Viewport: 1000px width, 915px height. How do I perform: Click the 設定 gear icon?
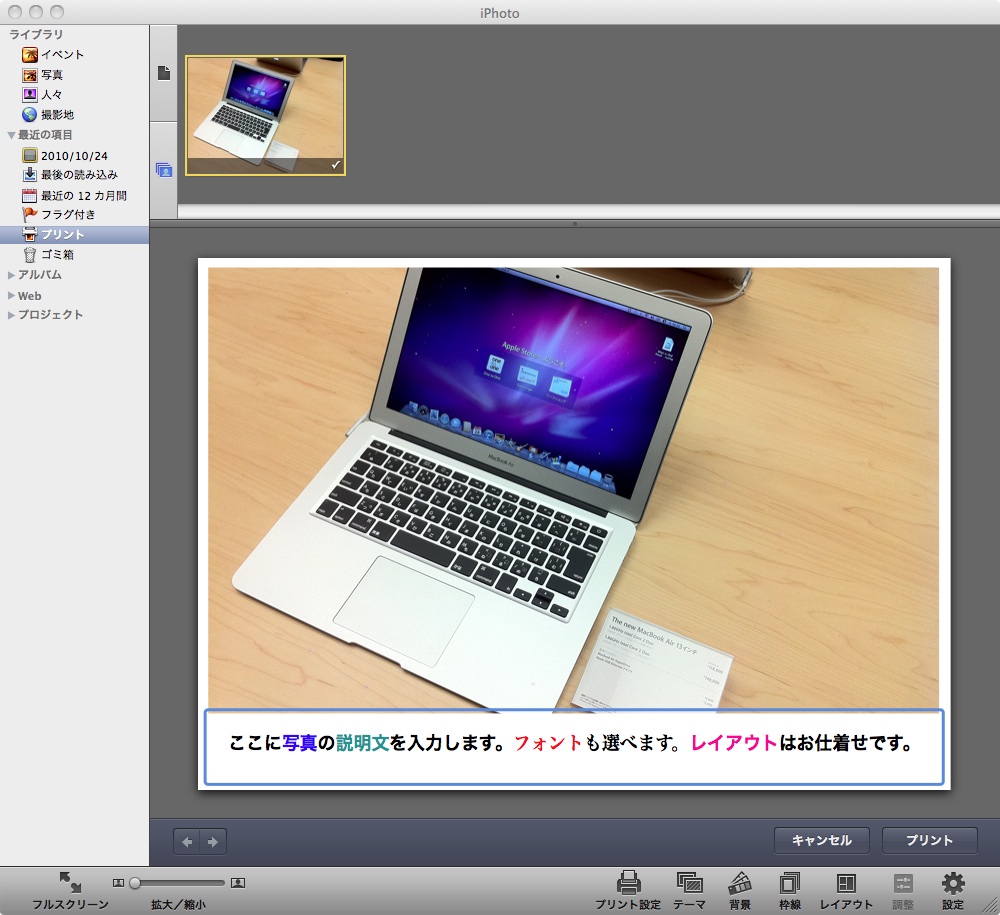(953, 883)
